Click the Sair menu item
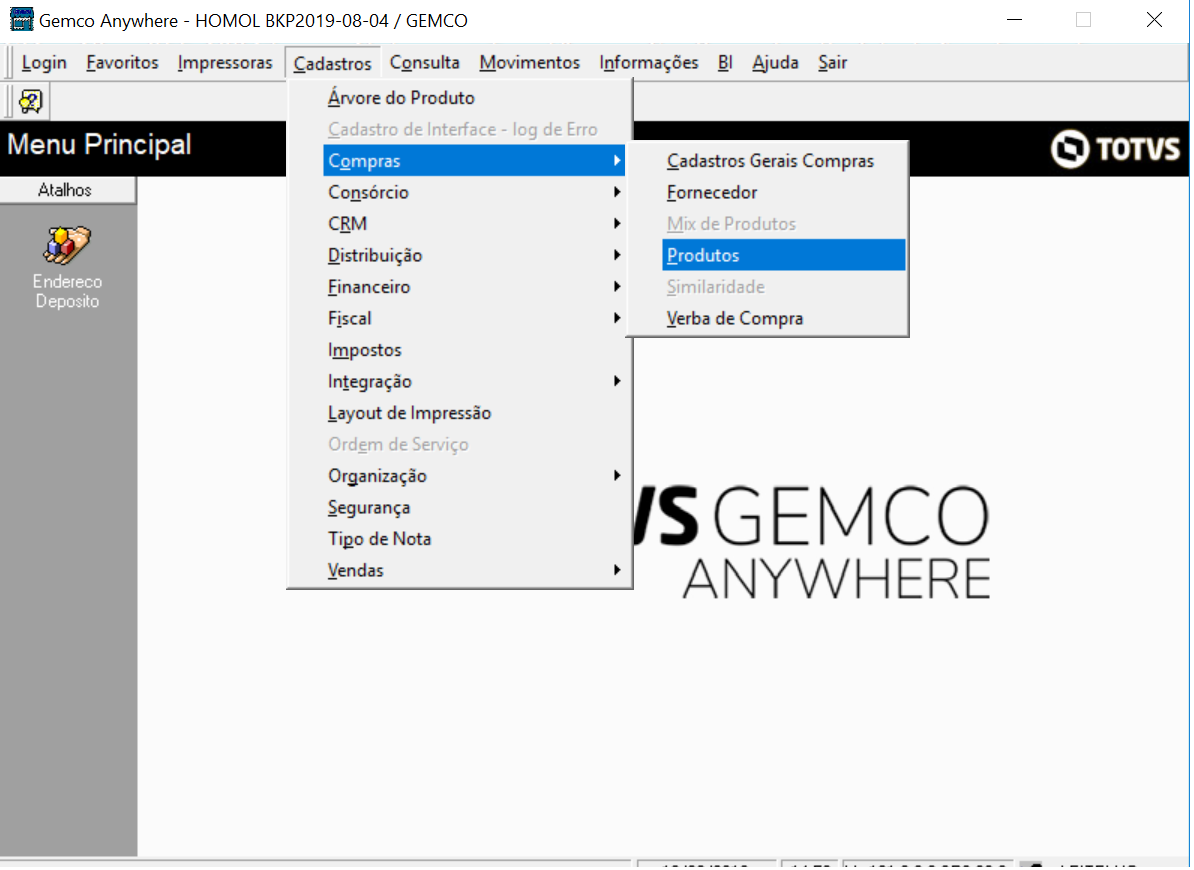The width and height of the screenshot is (1194, 870). click(832, 62)
